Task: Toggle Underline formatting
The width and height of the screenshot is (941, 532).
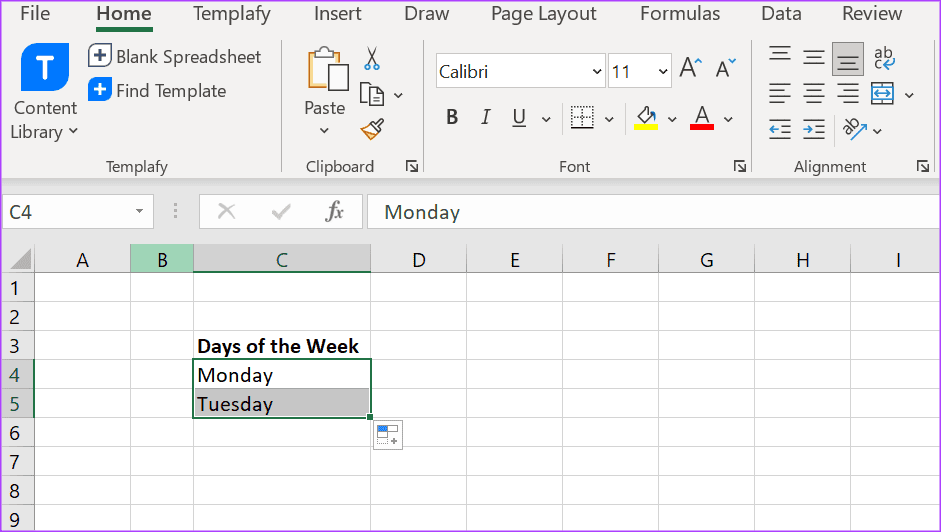Action: click(519, 118)
